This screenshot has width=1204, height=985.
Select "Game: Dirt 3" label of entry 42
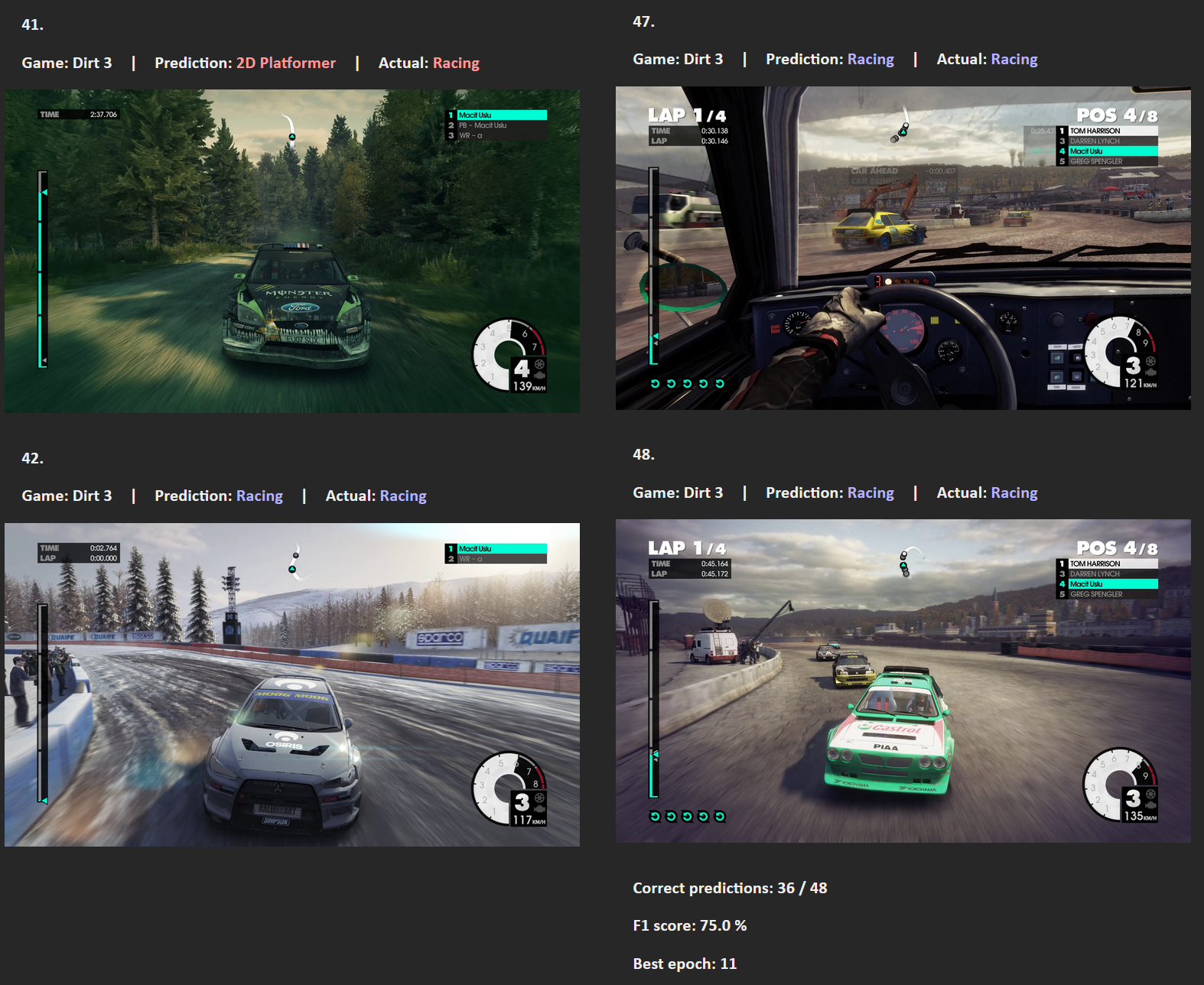67,496
